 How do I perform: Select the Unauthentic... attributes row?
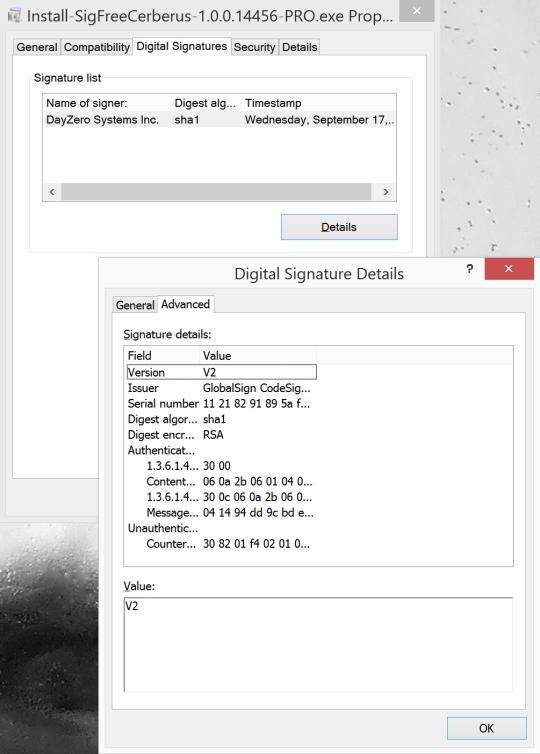coord(222,528)
